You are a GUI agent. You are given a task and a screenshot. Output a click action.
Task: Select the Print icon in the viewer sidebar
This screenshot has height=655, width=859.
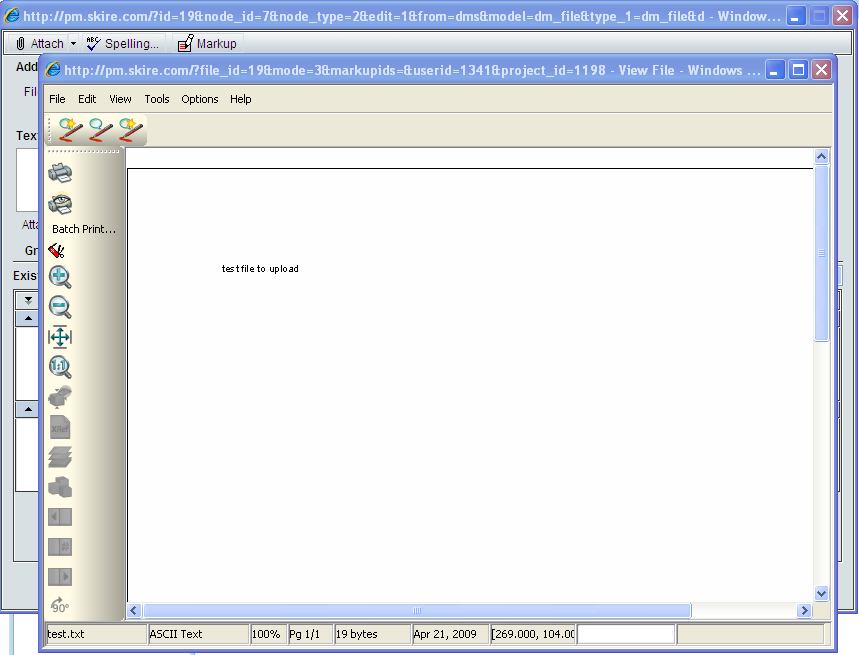(59, 171)
